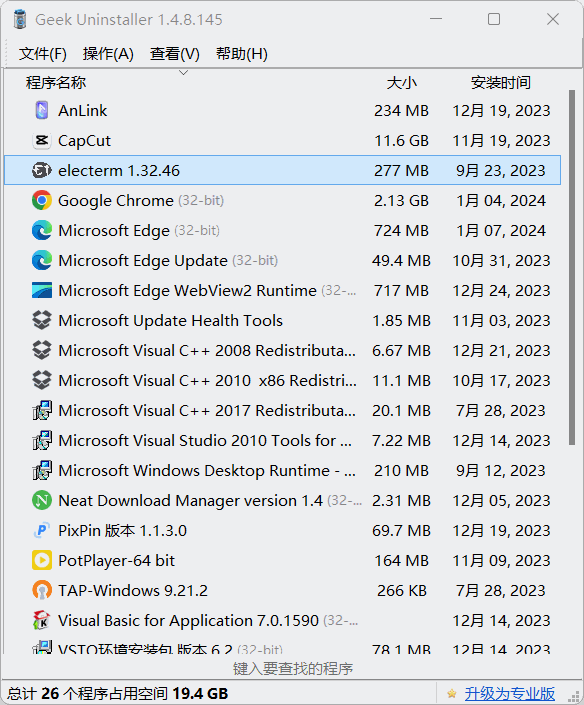Viewport: 584px width, 705px height.
Task: Open the 帮助(H) menu
Action: pos(241,54)
